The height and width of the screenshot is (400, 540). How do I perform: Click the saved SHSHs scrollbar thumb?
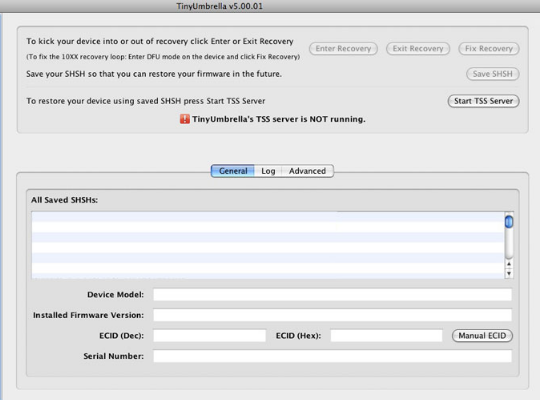click(509, 222)
